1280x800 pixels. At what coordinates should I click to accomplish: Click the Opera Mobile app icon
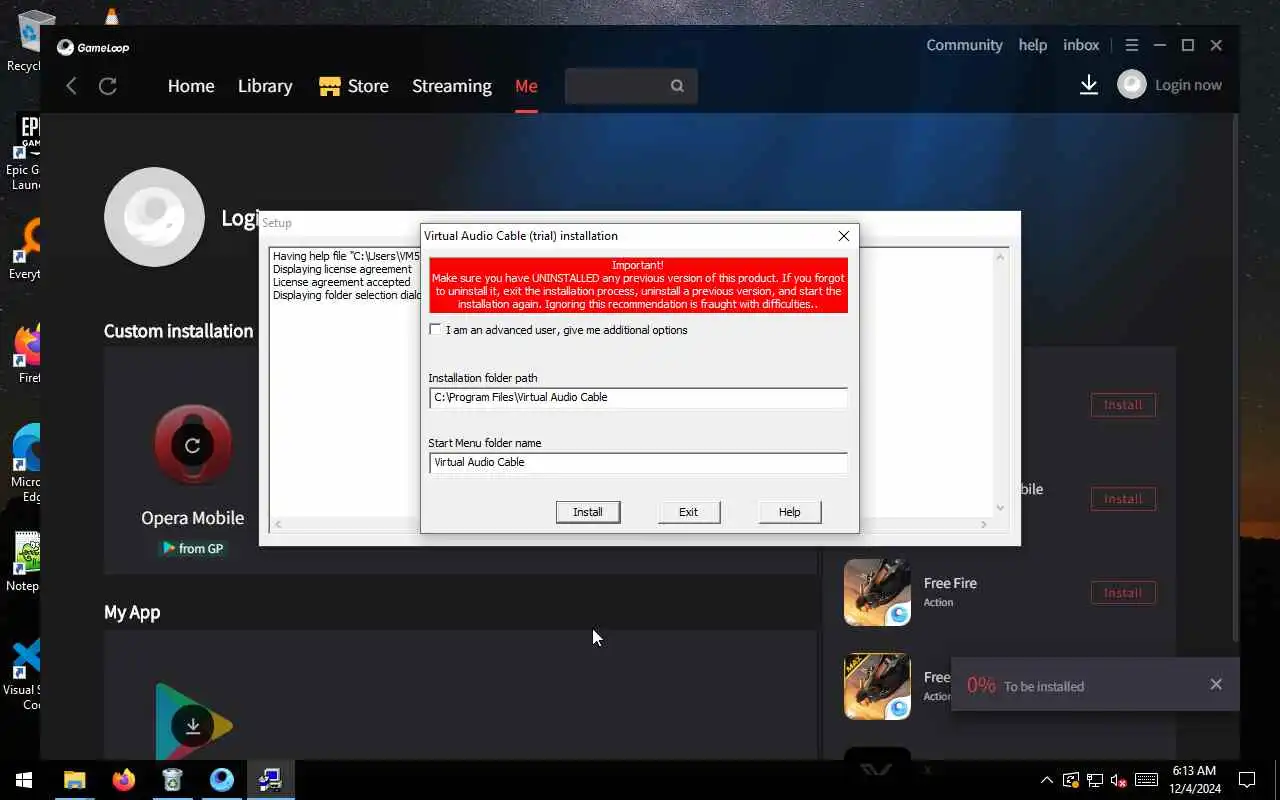[193, 445]
